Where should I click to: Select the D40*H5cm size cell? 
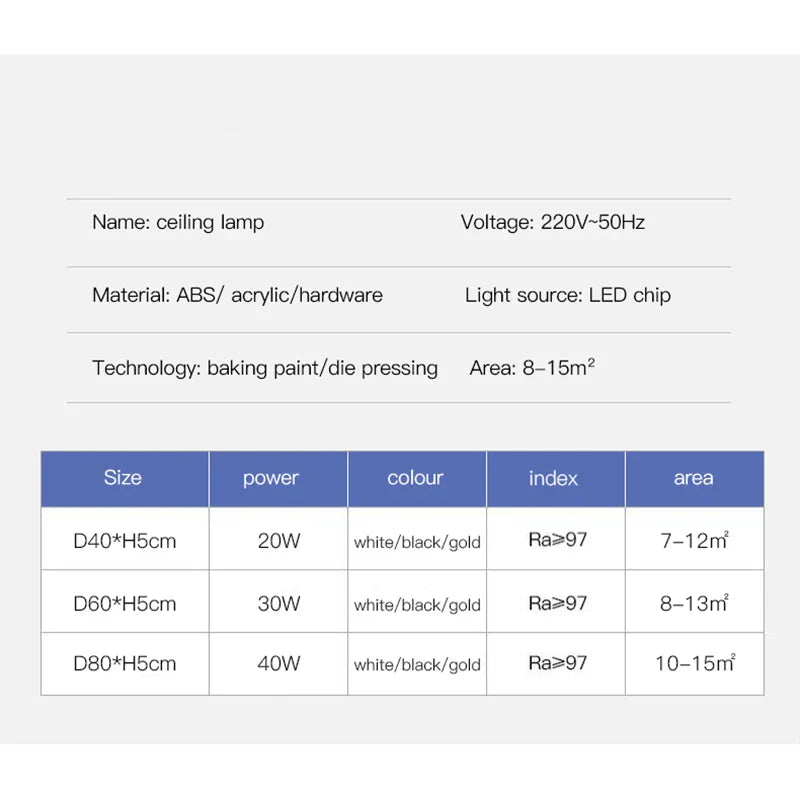click(x=125, y=541)
